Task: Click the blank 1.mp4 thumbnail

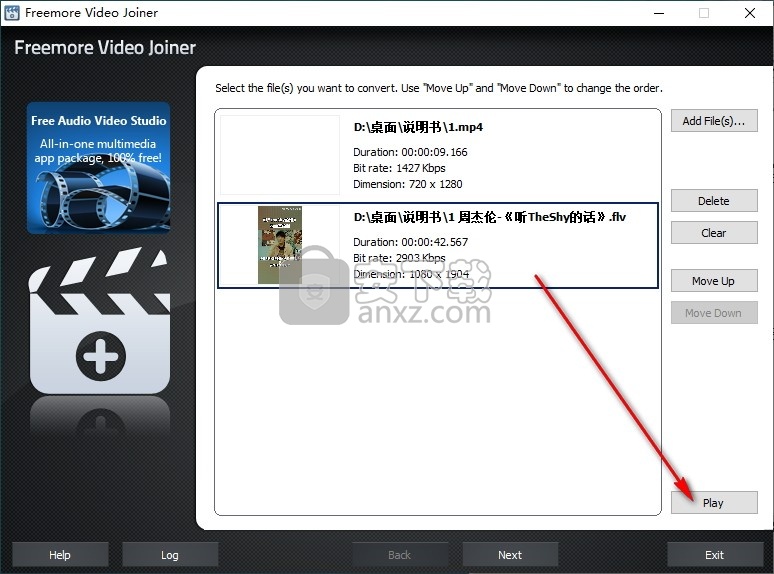Action: 280,155
